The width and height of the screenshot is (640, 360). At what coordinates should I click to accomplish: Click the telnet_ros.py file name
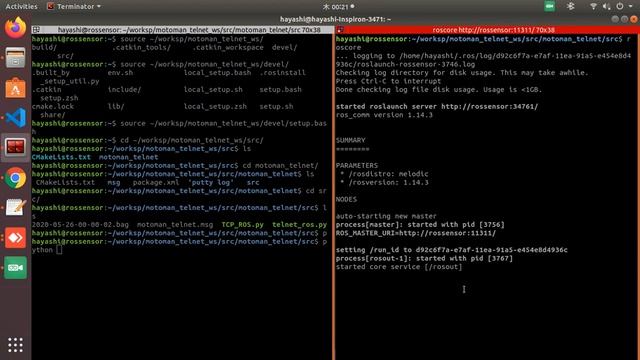tap(300, 224)
